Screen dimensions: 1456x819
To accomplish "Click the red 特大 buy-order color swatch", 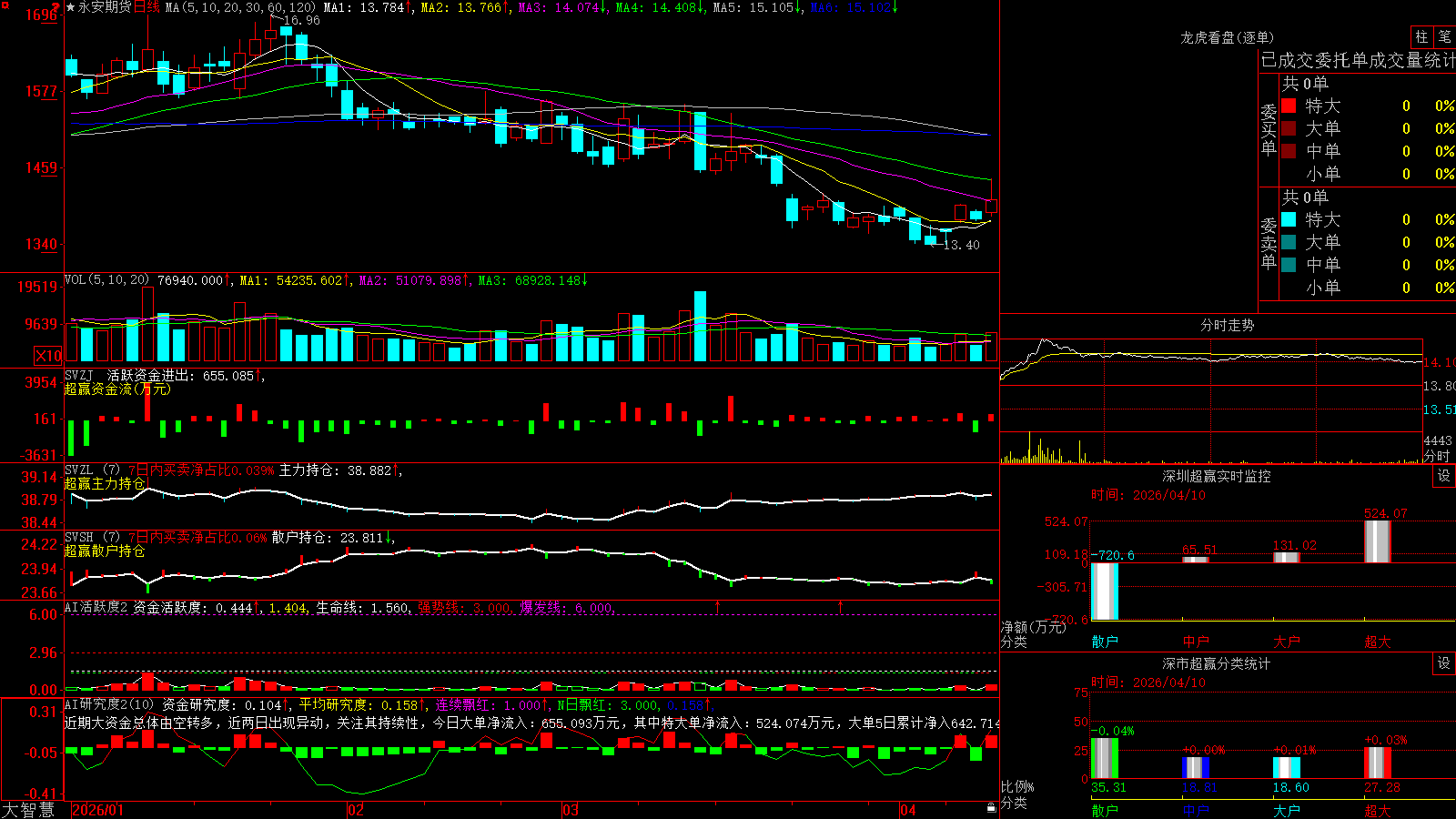I will click(1289, 106).
